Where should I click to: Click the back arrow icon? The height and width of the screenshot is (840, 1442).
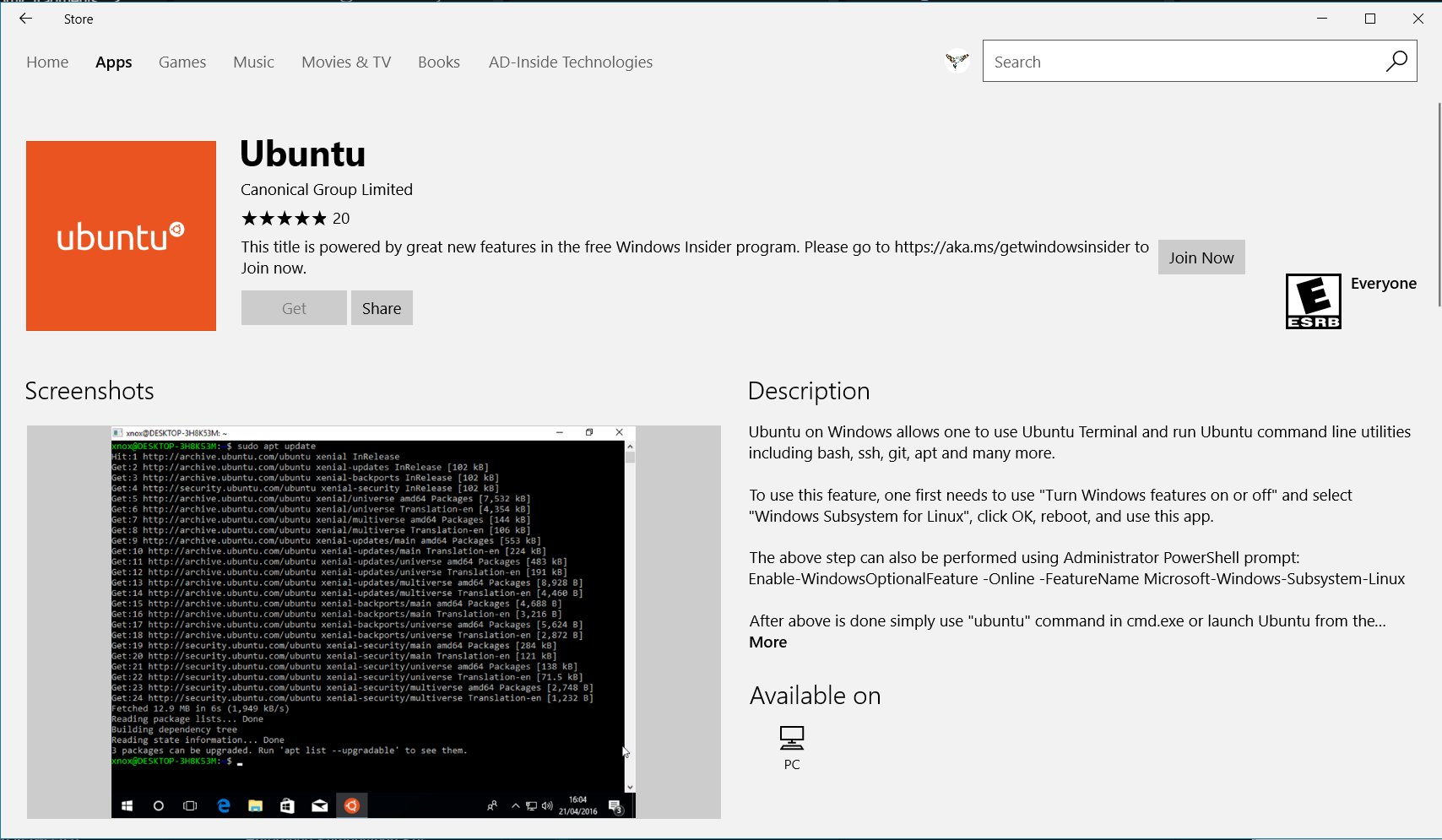(24, 19)
